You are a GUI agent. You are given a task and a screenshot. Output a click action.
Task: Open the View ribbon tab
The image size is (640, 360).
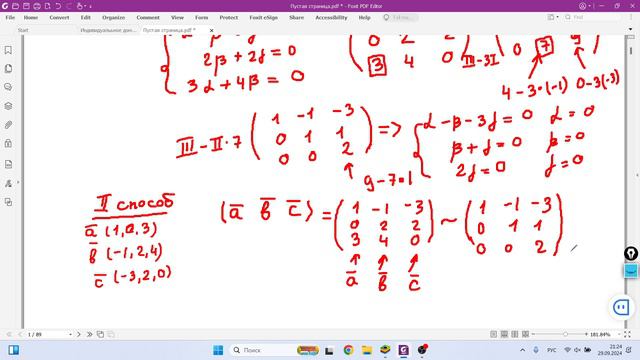click(x=178, y=18)
